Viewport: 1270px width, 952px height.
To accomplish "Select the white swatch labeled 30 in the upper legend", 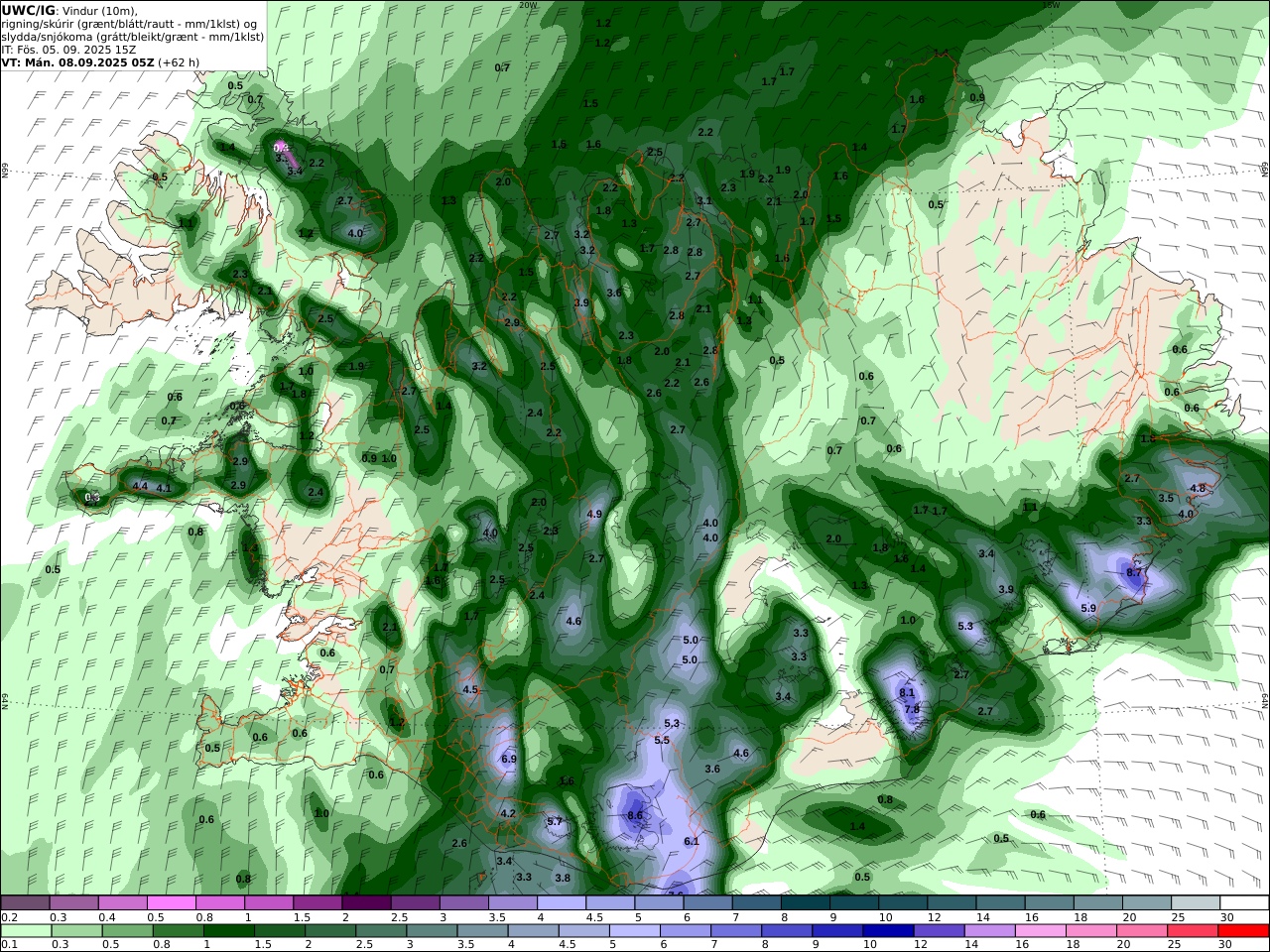I will (x=1244, y=903).
